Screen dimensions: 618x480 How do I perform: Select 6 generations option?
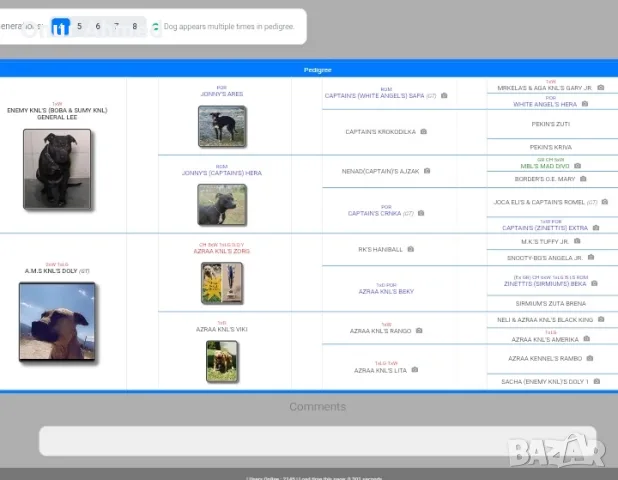98,26
